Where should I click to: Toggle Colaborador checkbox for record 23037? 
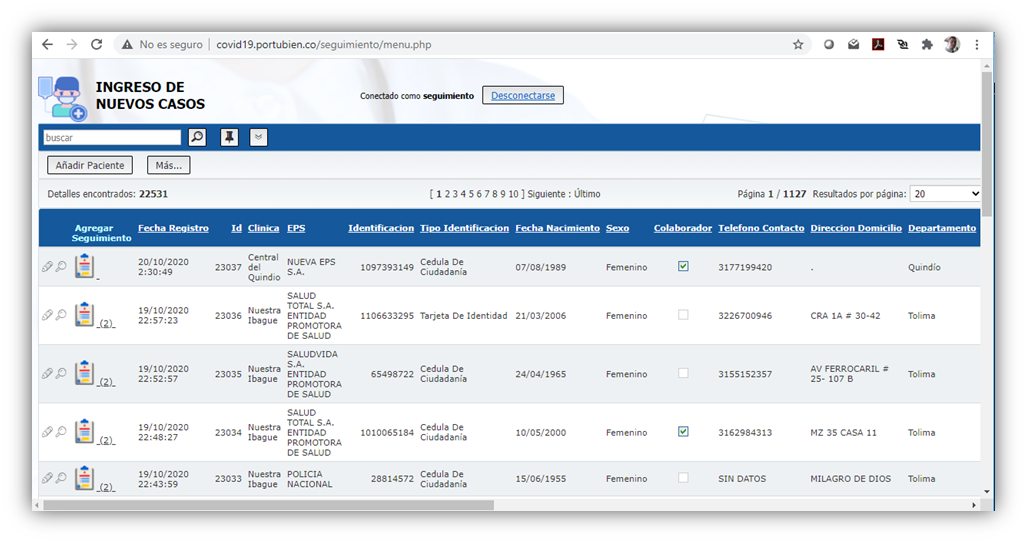683,267
